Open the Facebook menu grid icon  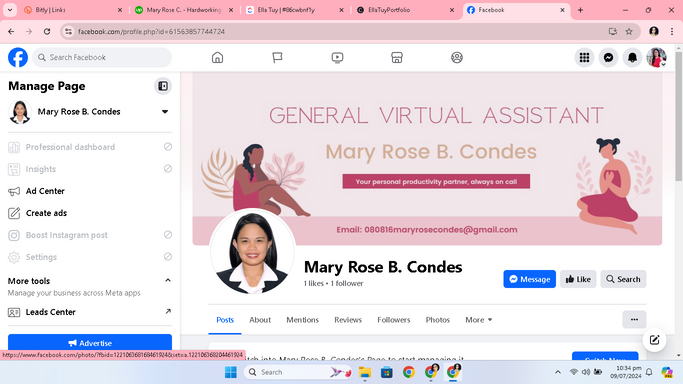(x=584, y=57)
